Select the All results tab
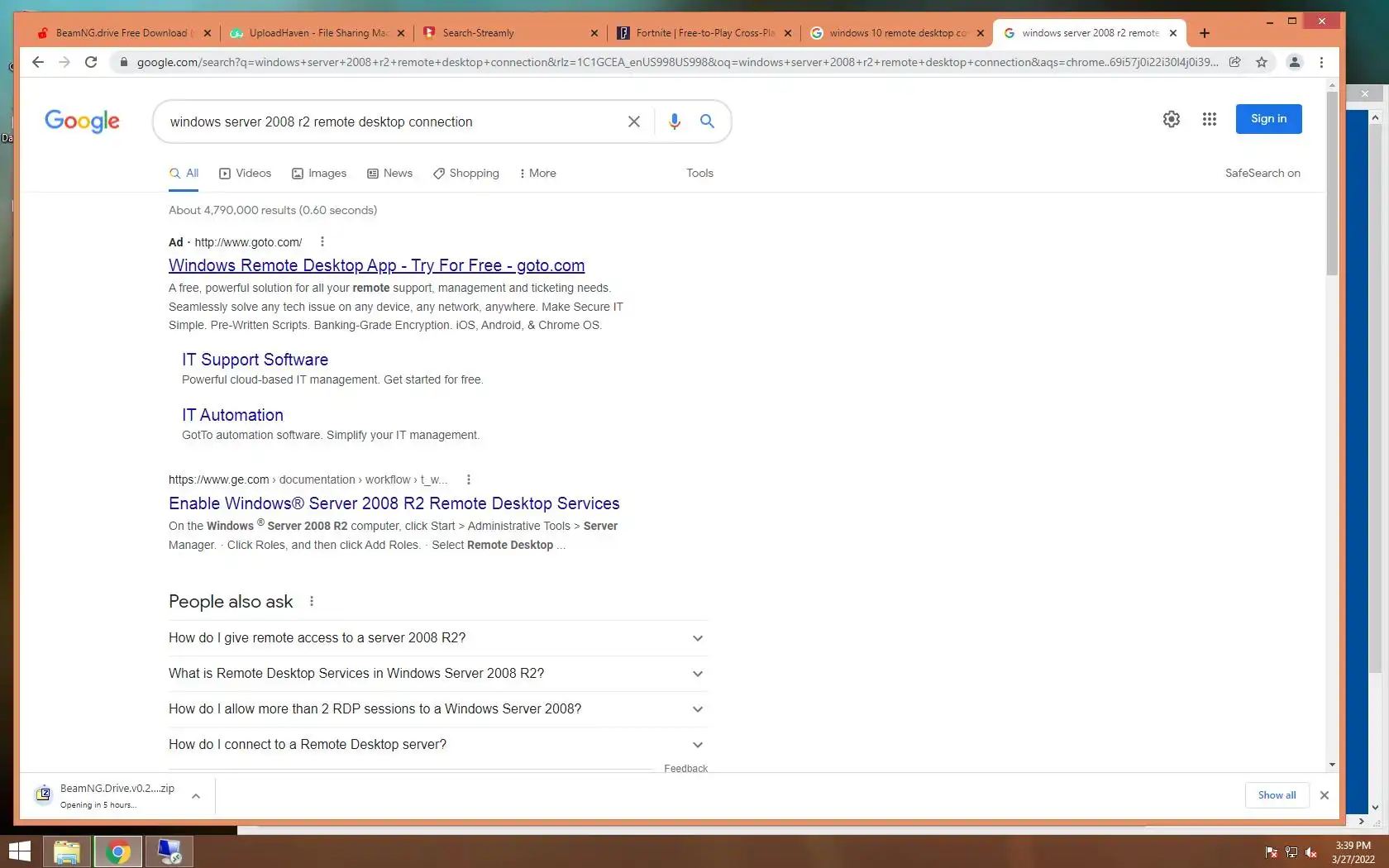1389x868 pixels. tap(184, 174)
